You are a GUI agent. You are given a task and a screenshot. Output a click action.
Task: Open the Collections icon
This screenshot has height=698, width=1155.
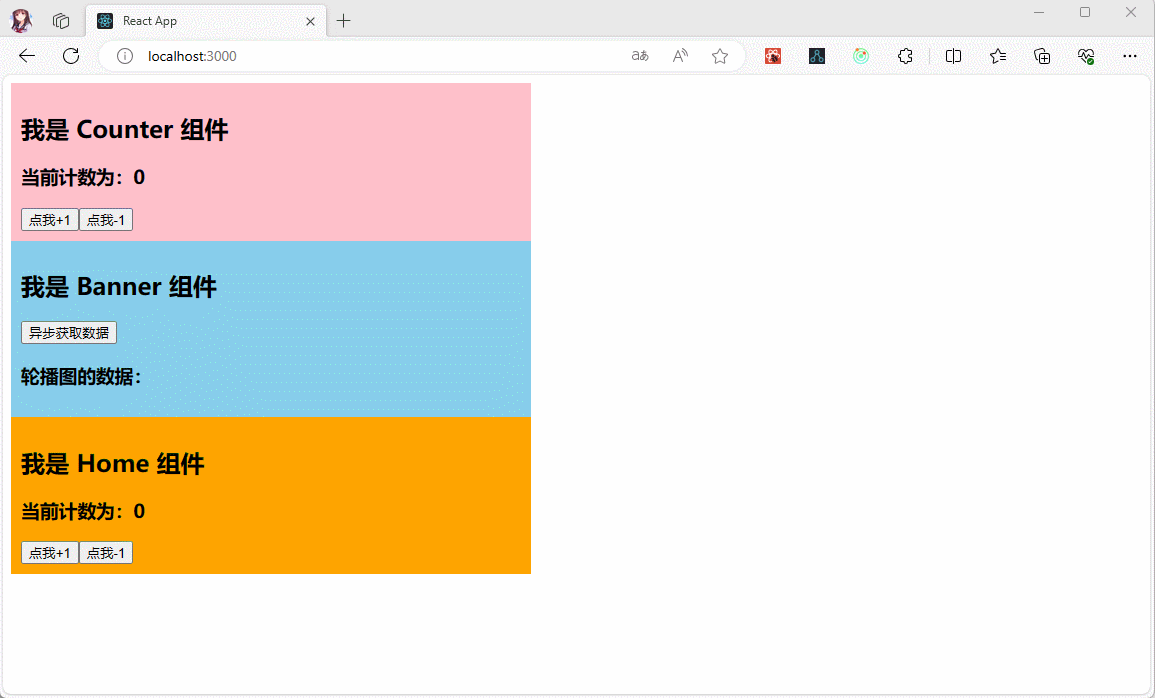pyautogui.click(x=1042, y=56)
